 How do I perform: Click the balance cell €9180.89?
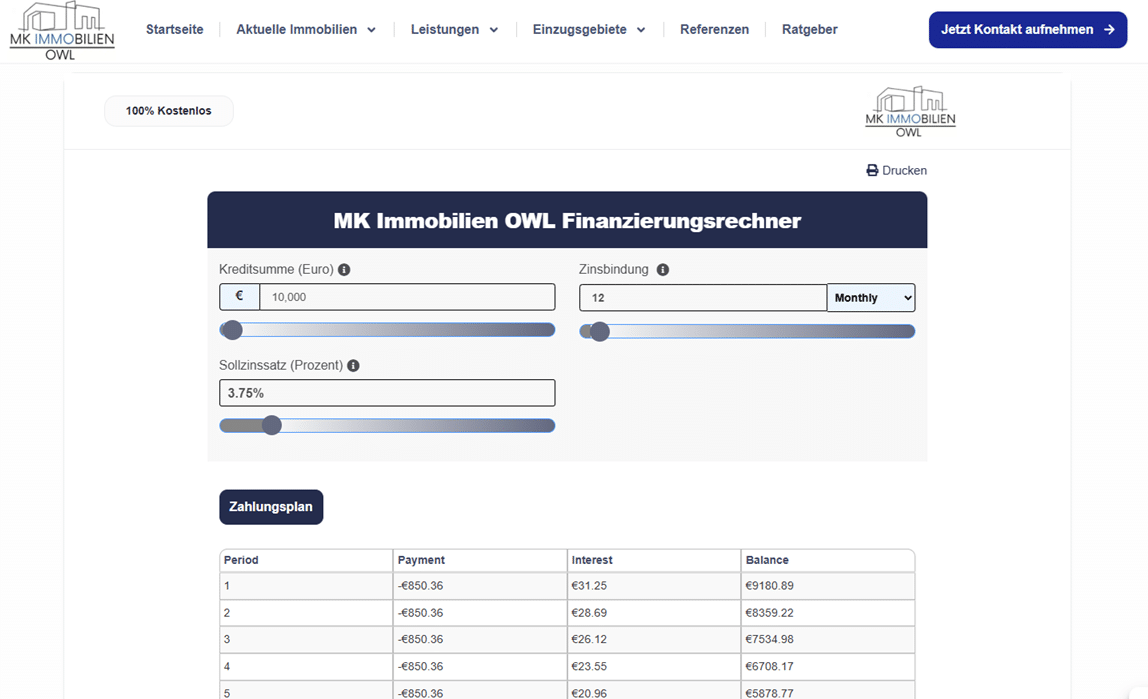pyautogui.click(x=828, y=586)
